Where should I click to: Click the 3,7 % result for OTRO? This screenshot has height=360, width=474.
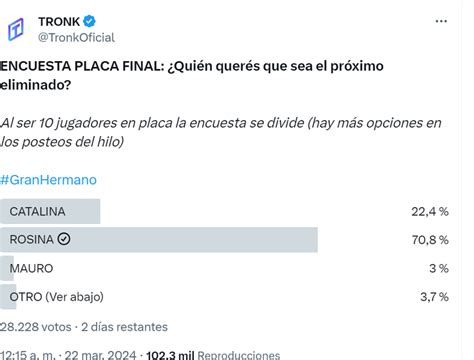point(434,297)
